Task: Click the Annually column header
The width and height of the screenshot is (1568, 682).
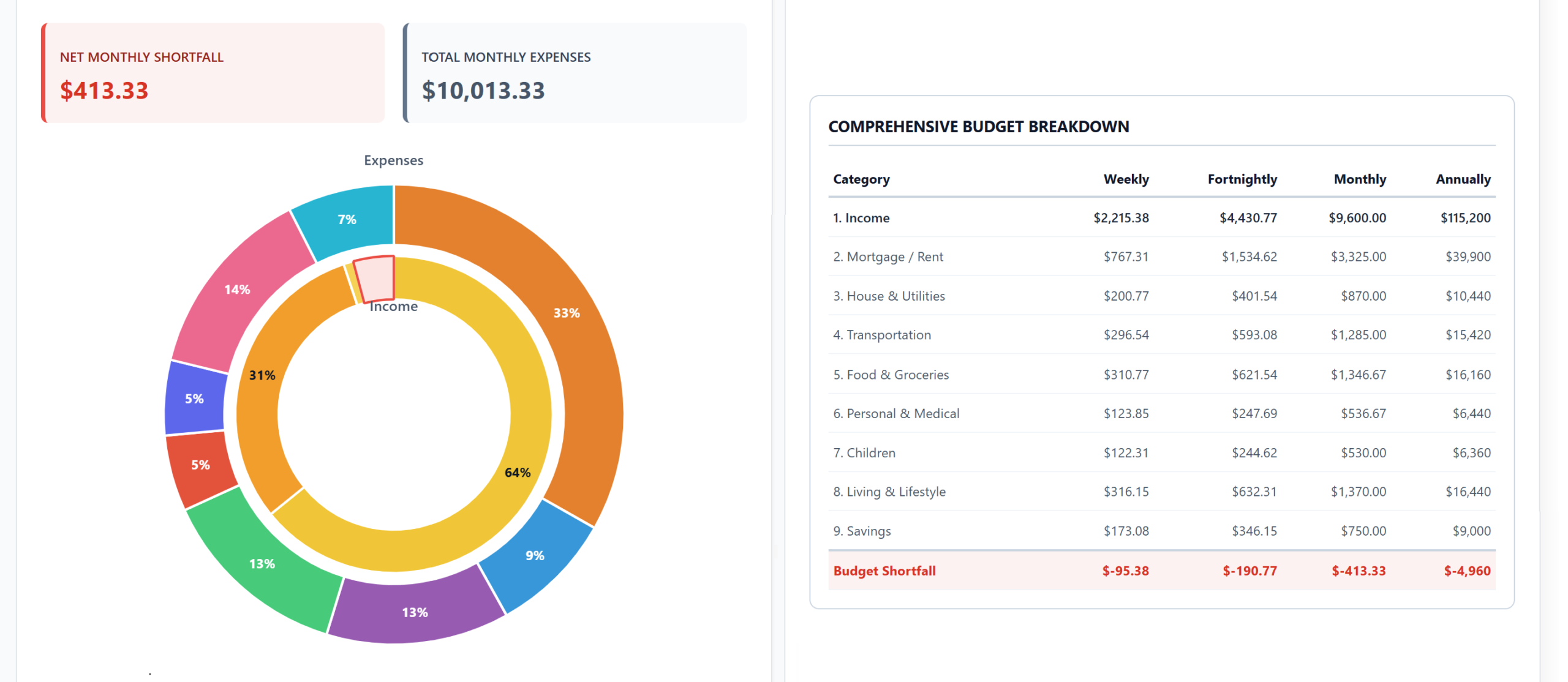Action: tap(1463, 179)
